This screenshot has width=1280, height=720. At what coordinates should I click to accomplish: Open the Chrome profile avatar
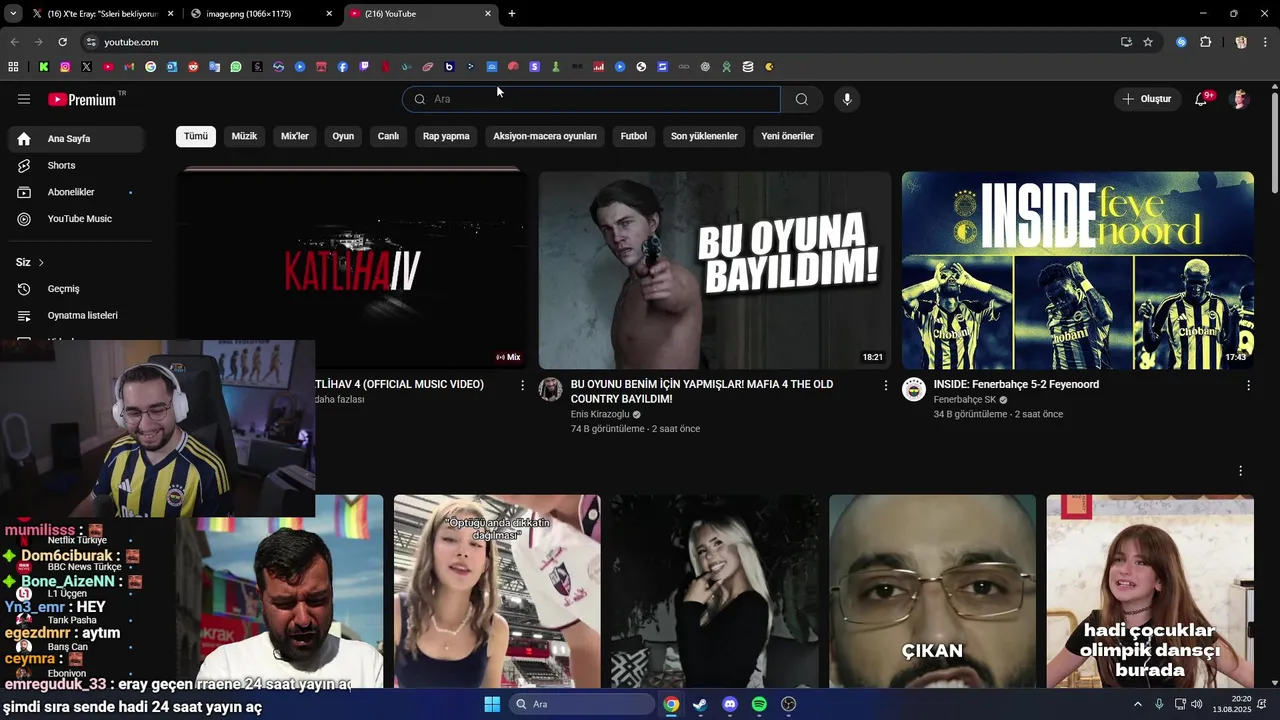click(x=1241, y=42)
